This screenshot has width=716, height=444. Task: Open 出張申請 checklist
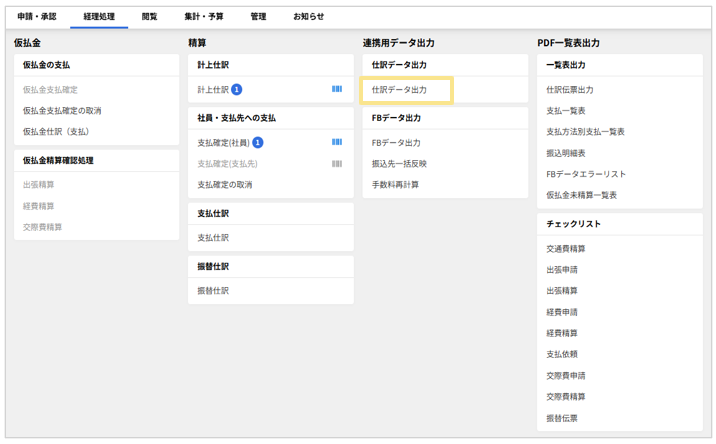click(562, 270)
